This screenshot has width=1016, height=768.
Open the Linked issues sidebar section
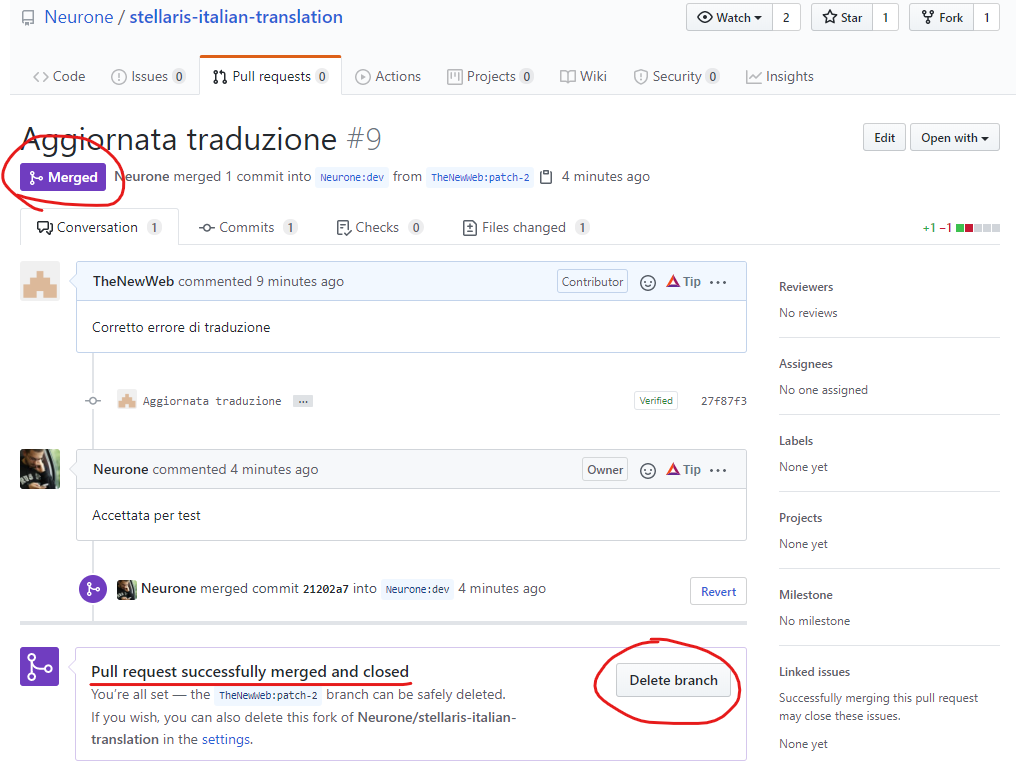pyautogui.click(x=814, y=672)
